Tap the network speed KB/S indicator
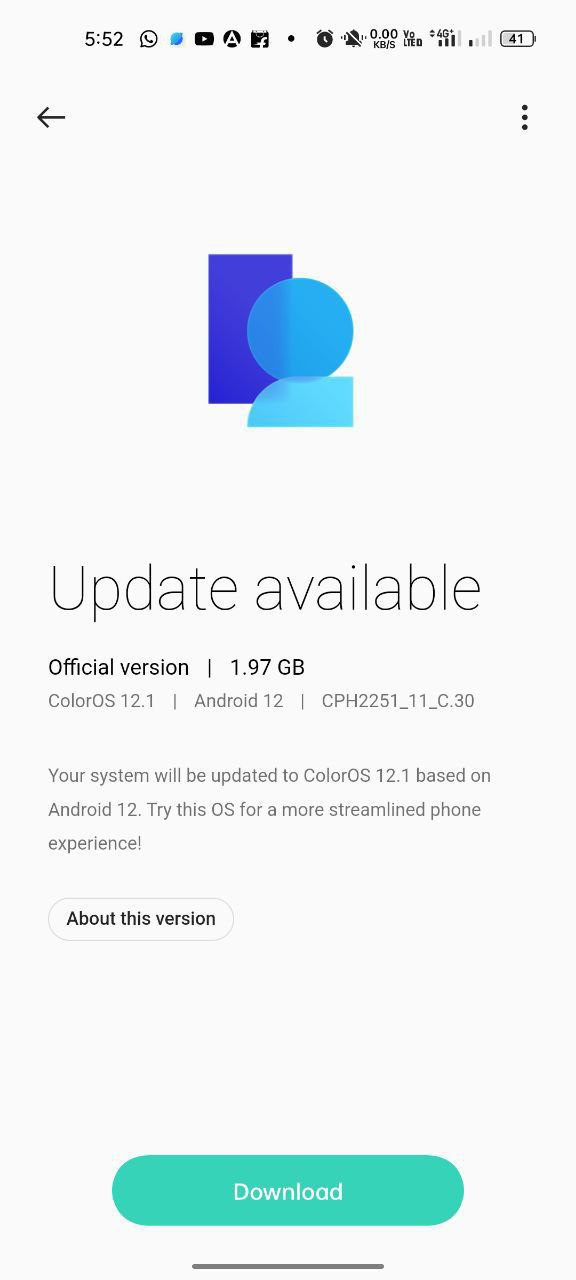 point(384,39)
